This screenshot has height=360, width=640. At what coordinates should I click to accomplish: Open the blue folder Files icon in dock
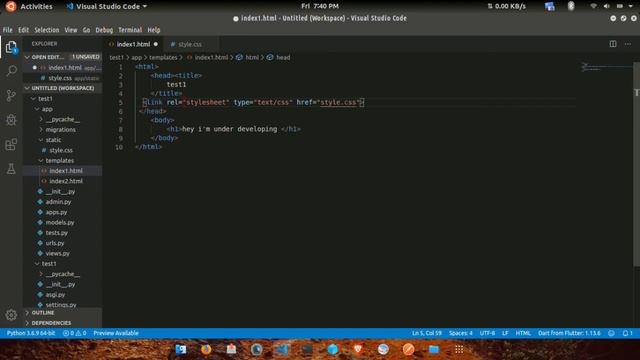pyautogui.click(x=433, y=349)
